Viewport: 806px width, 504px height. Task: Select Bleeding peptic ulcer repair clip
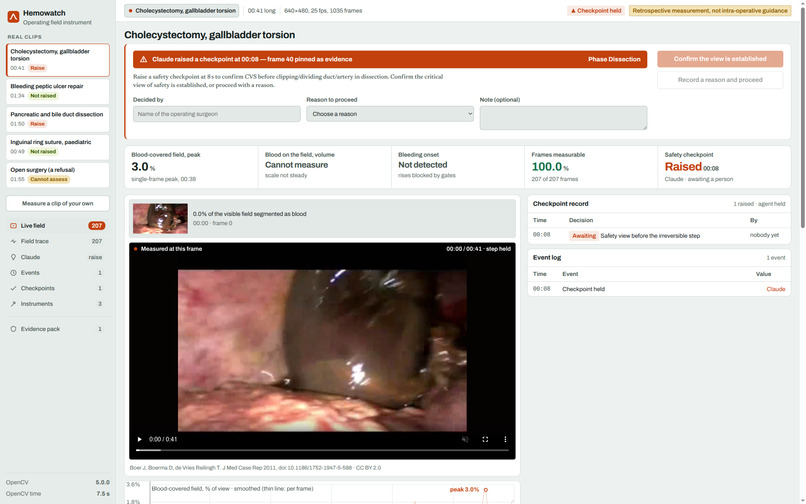pos(58,91)
